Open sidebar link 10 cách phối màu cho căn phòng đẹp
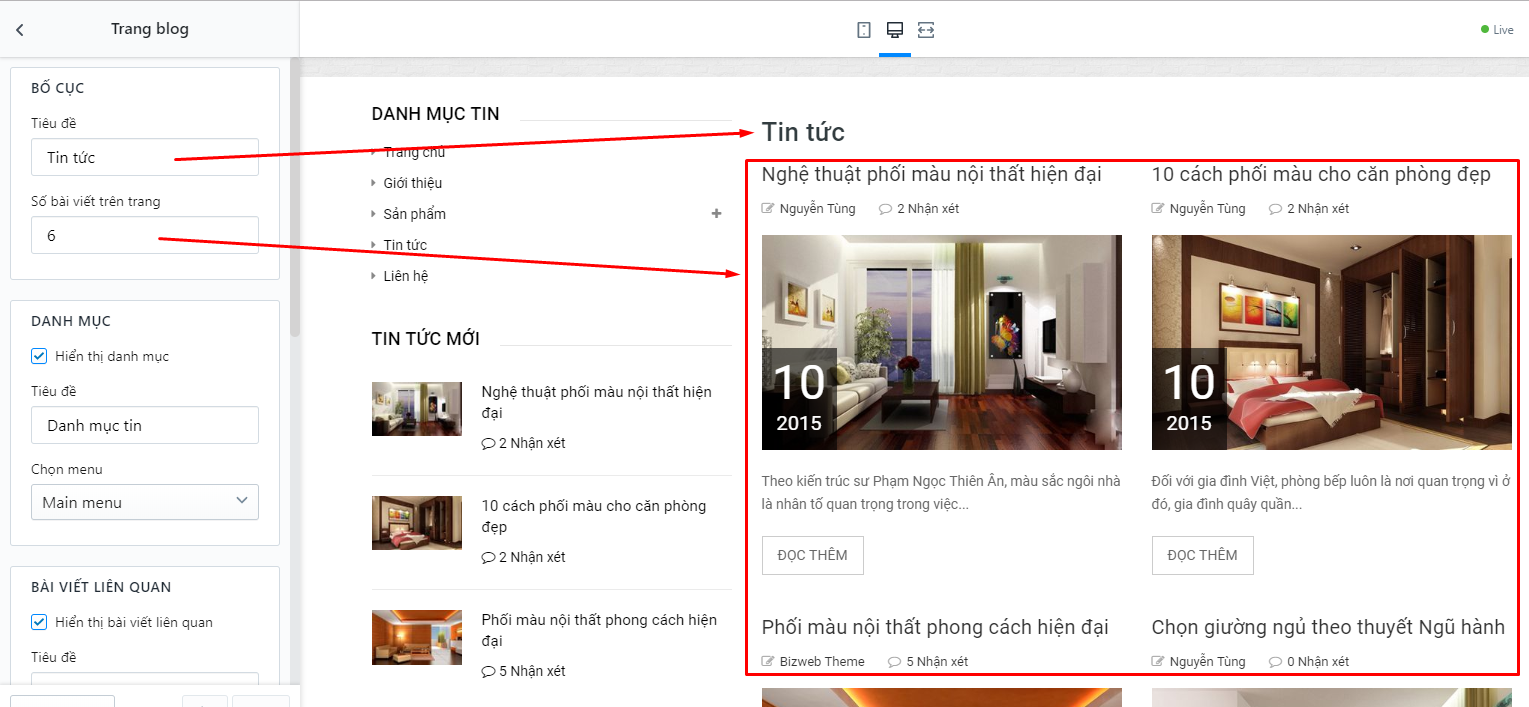Viewport: 1529px width, 707px height. [594, 516]
